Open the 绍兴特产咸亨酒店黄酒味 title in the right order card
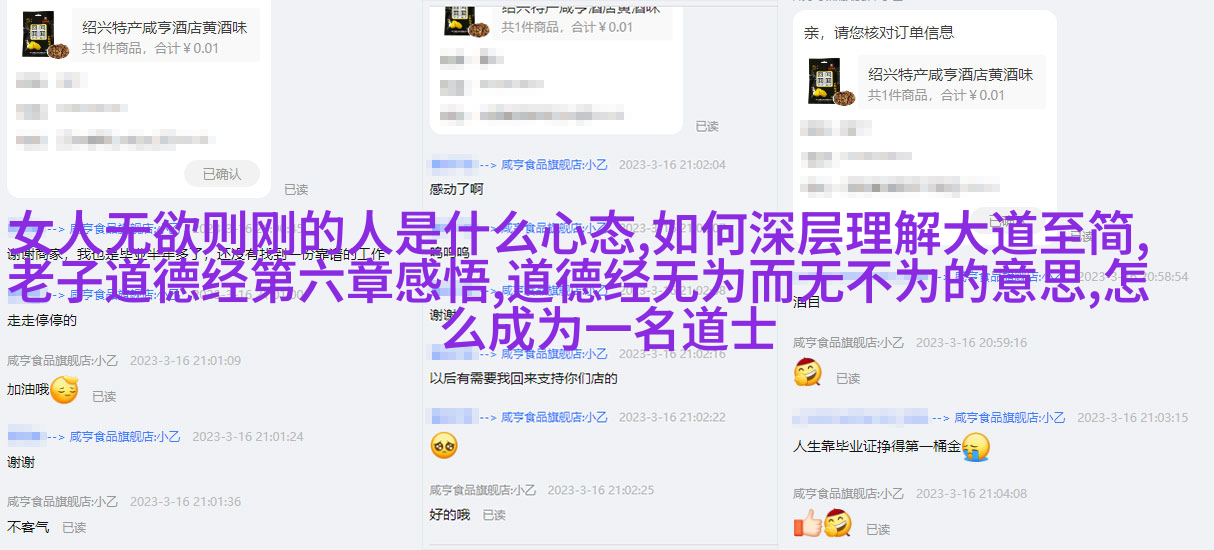 950,74
